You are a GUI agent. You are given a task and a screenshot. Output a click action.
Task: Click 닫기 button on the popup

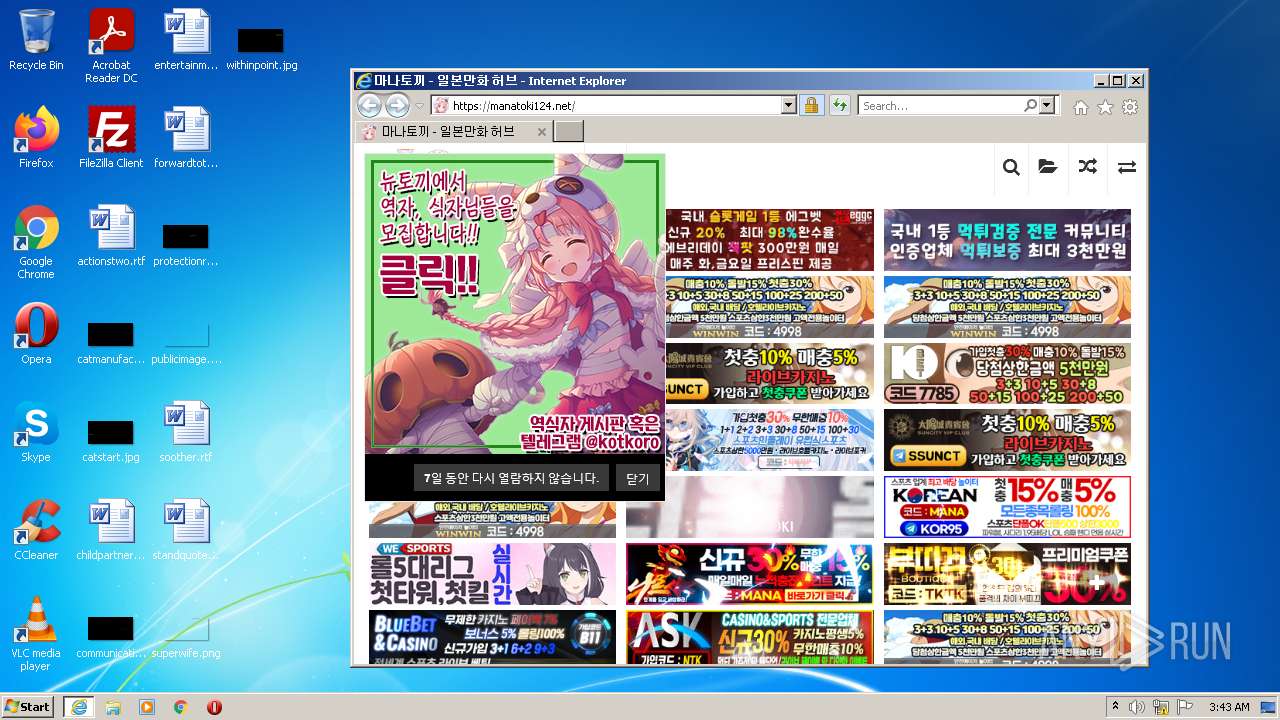pyautogui.click(x=638, y=479)
